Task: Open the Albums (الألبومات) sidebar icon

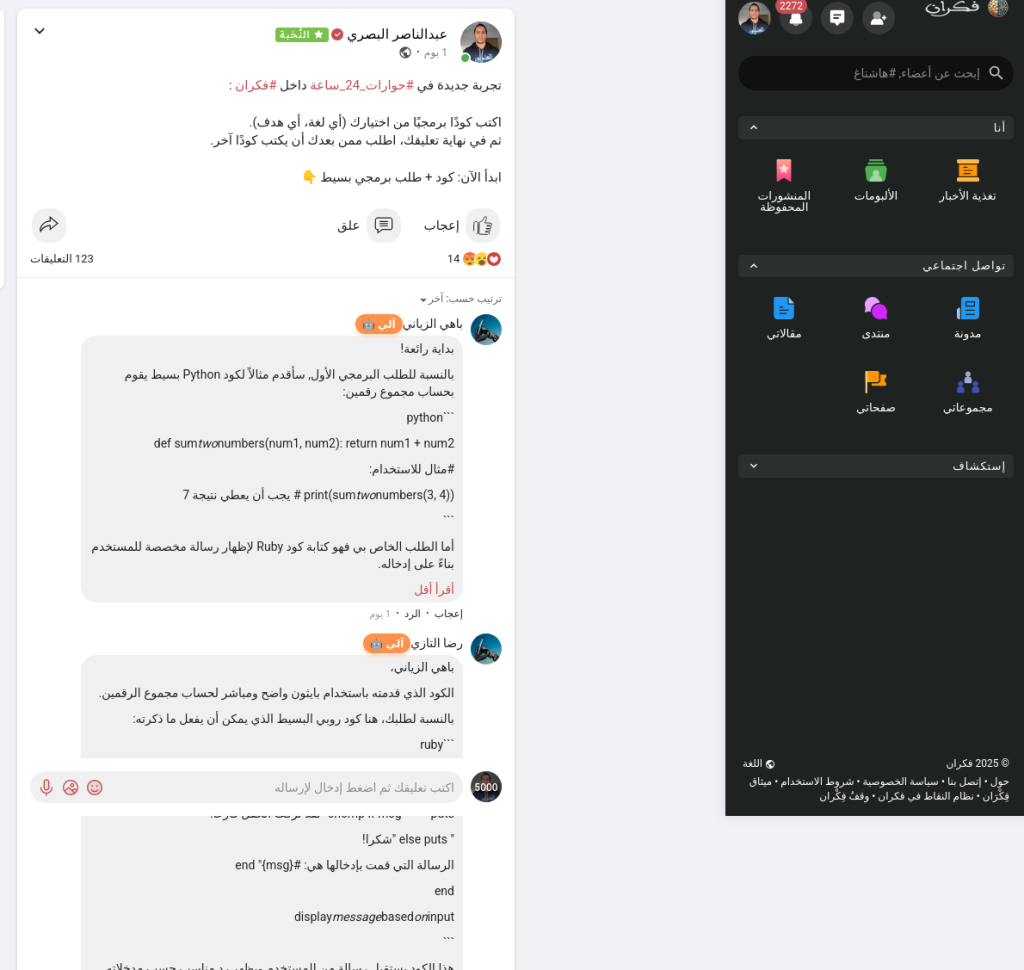Action: (876, 170)
